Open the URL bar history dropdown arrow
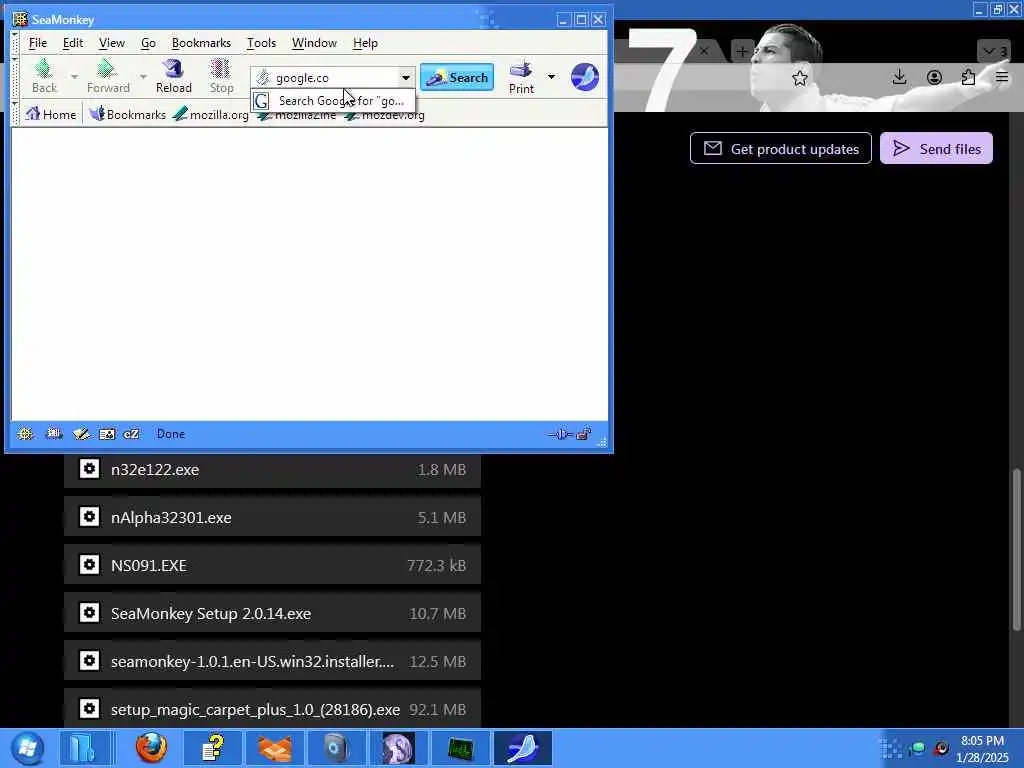Screen dimensions: 1024x768 [x=406, y=78]
